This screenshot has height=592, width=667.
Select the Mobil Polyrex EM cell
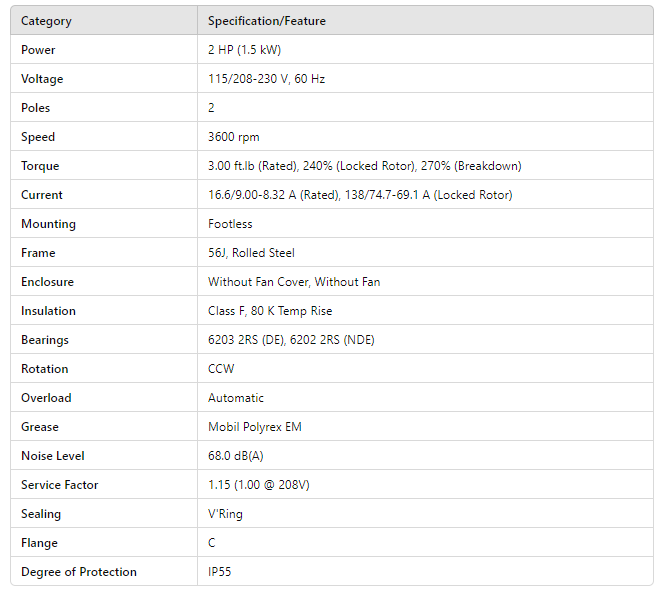[254, 427]
